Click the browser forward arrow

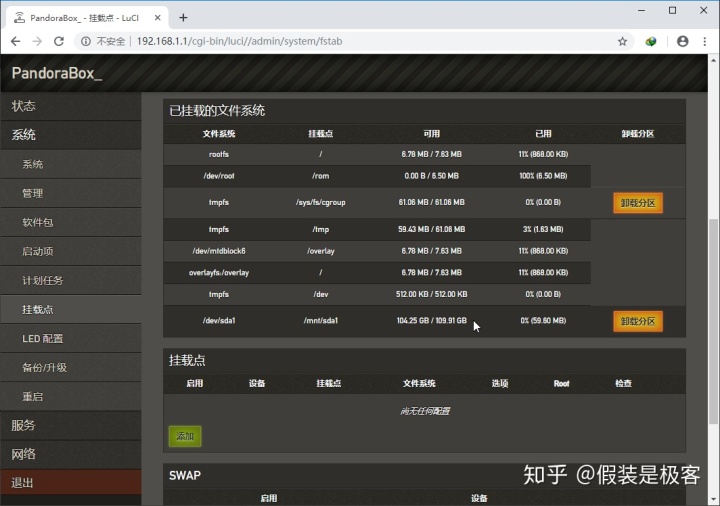(x=37, y=41)
